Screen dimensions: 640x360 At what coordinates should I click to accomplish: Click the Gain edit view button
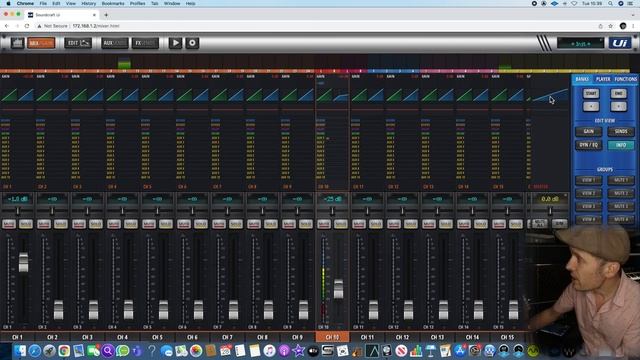589,131
